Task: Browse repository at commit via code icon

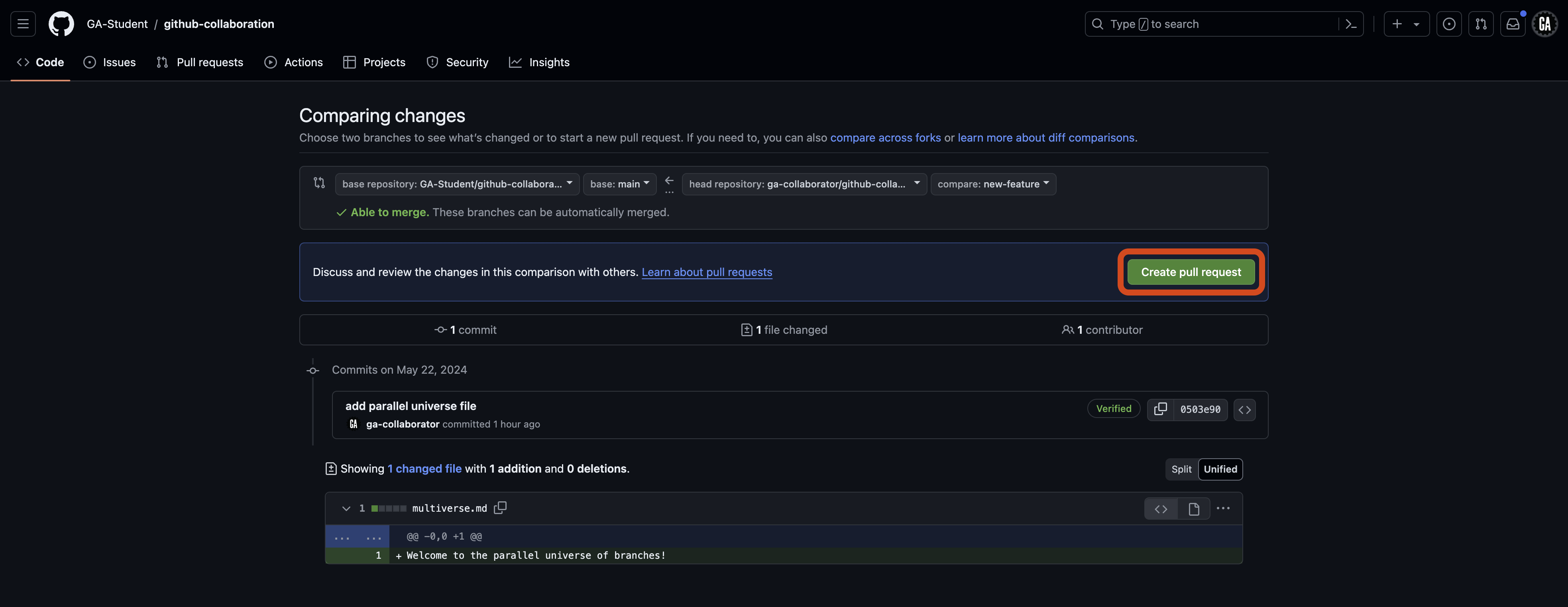Action: (x=1244, y=409)
